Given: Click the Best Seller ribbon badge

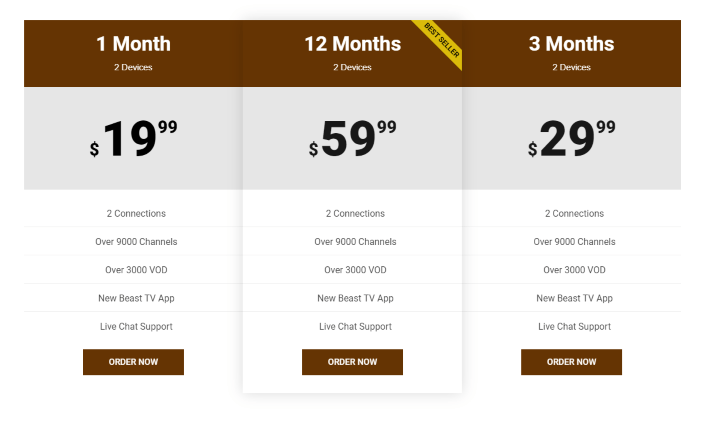Looking at the screenshot, I should point(439,41).
